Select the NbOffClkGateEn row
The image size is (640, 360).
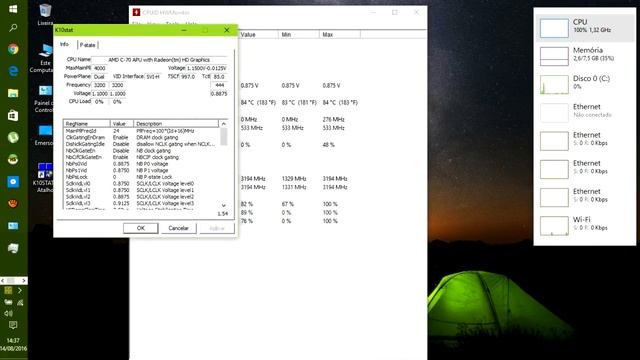tap(141, 157)
